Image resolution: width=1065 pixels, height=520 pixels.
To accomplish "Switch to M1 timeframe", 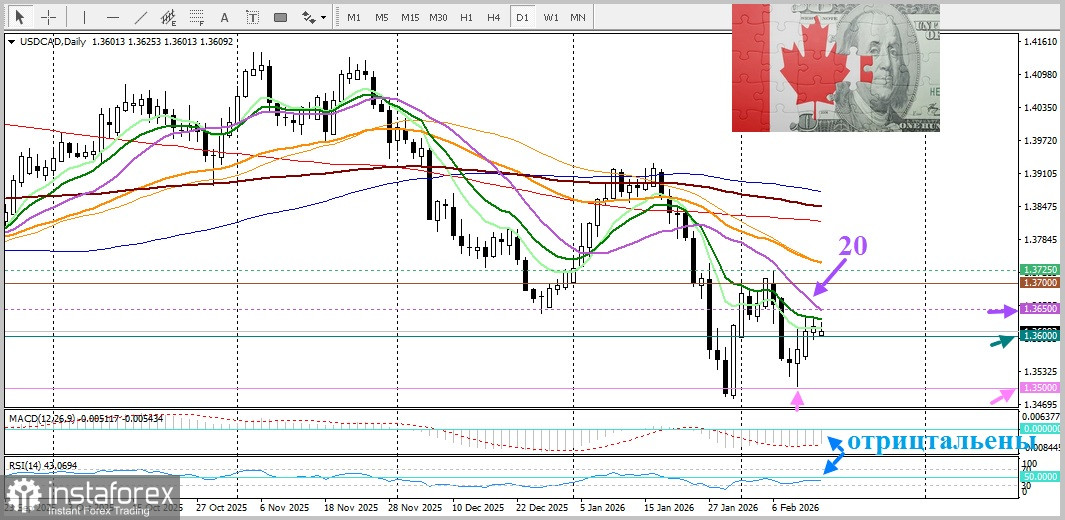I will [354, 17].
